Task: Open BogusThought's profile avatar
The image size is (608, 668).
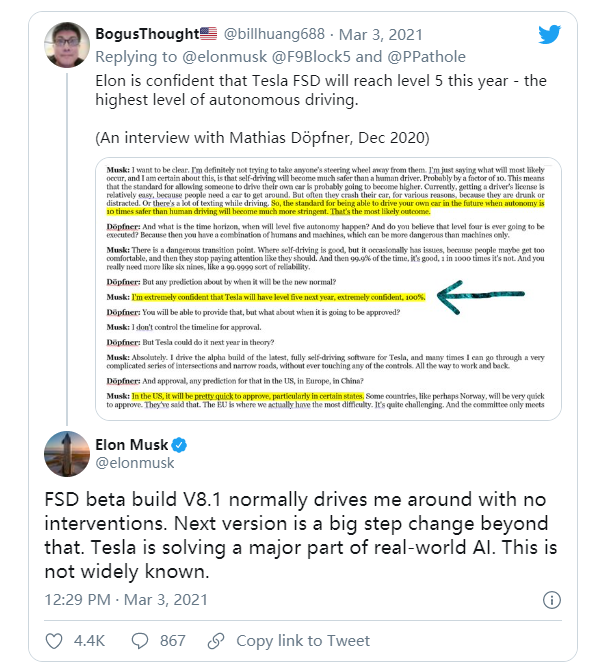Action: pos(67,47)
